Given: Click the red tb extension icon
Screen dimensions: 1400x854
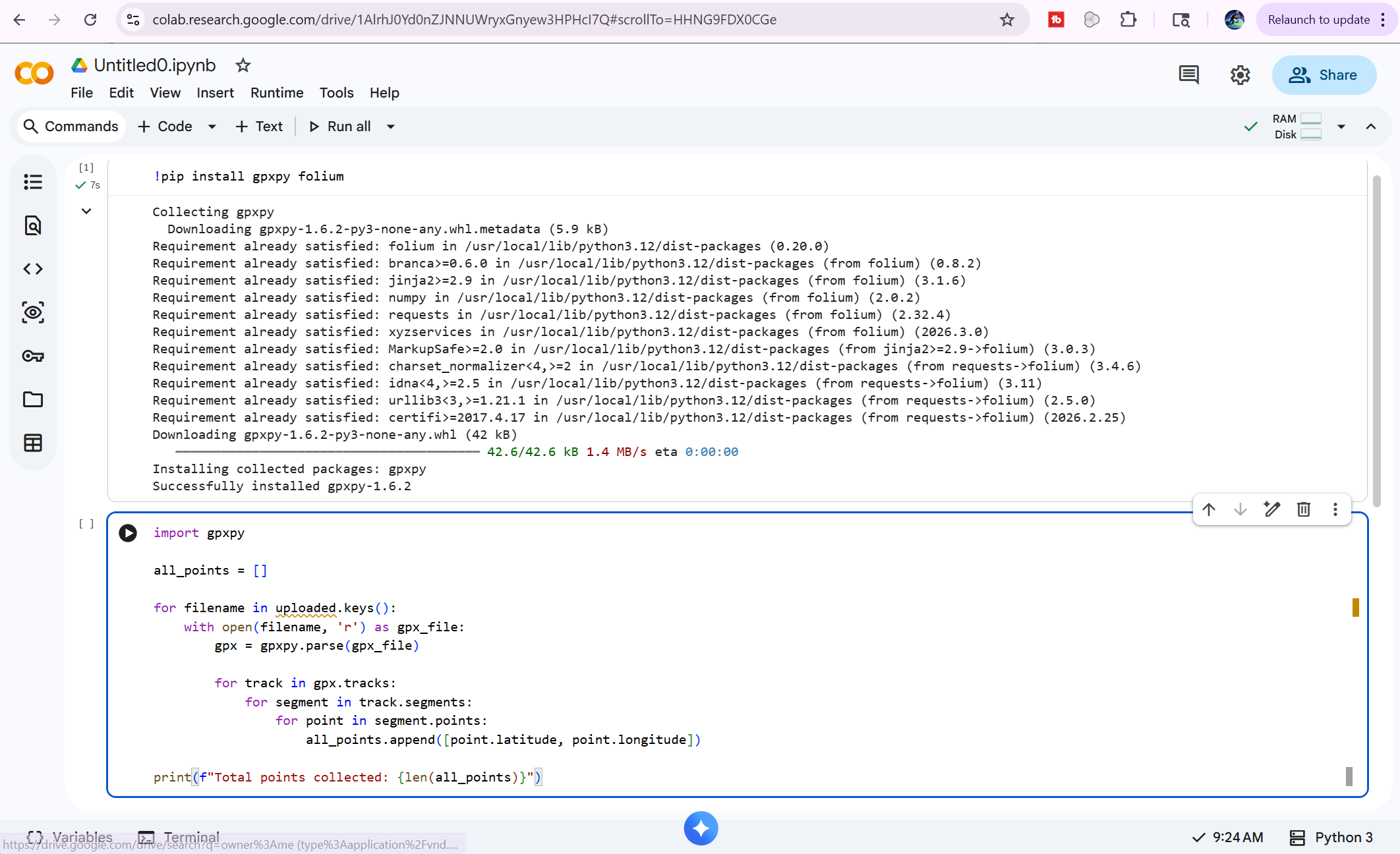Looking at the screenshot, I should [x=1056, y=20].
